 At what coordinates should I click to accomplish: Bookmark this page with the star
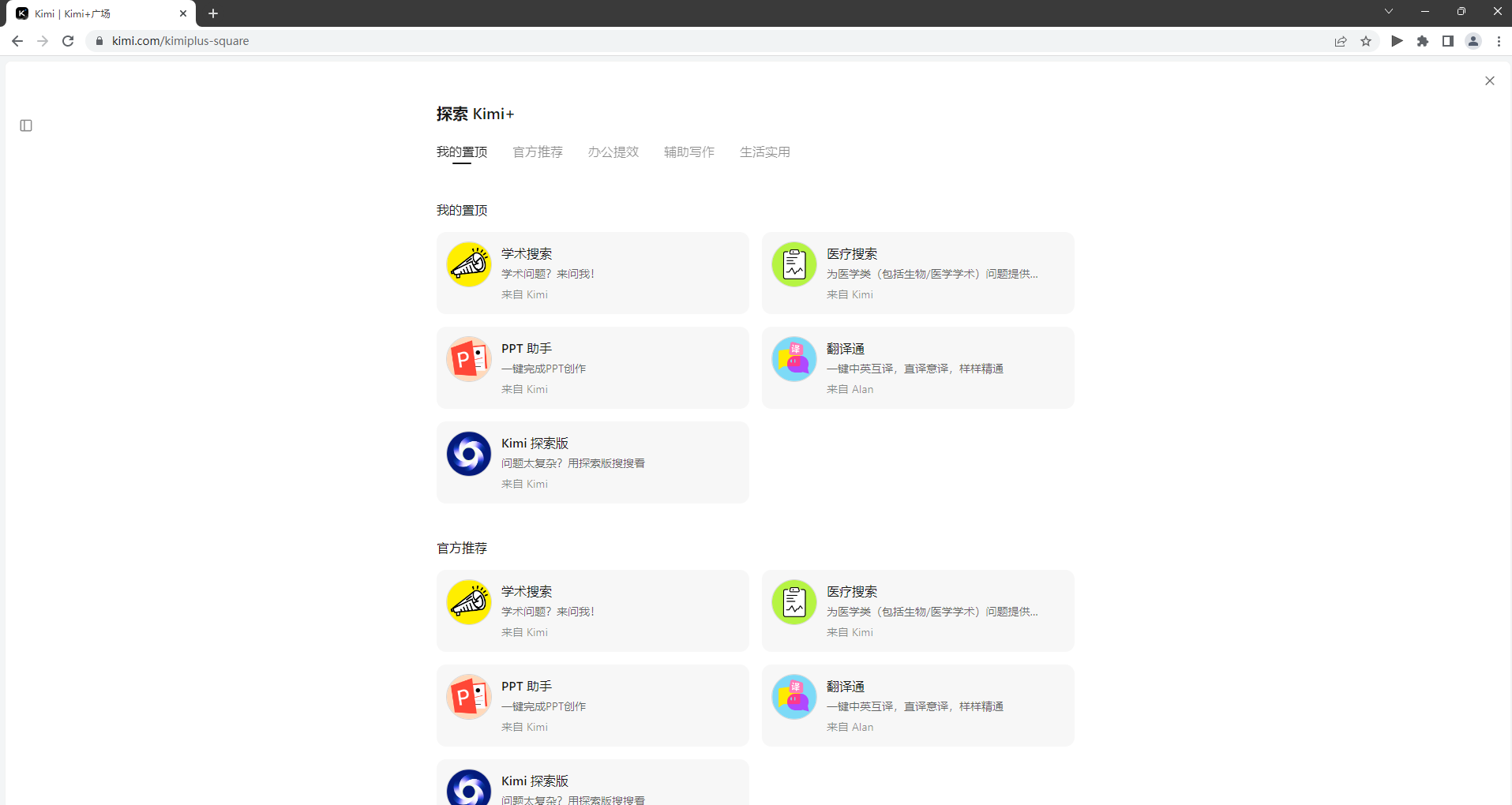[1366, 41]
